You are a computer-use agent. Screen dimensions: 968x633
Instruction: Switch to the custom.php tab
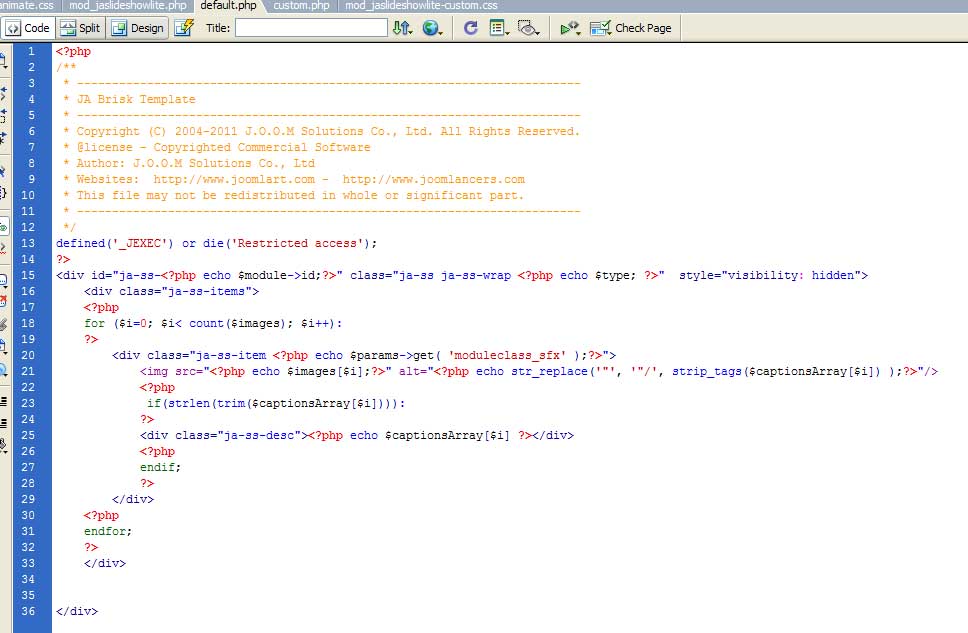(301, 5)
